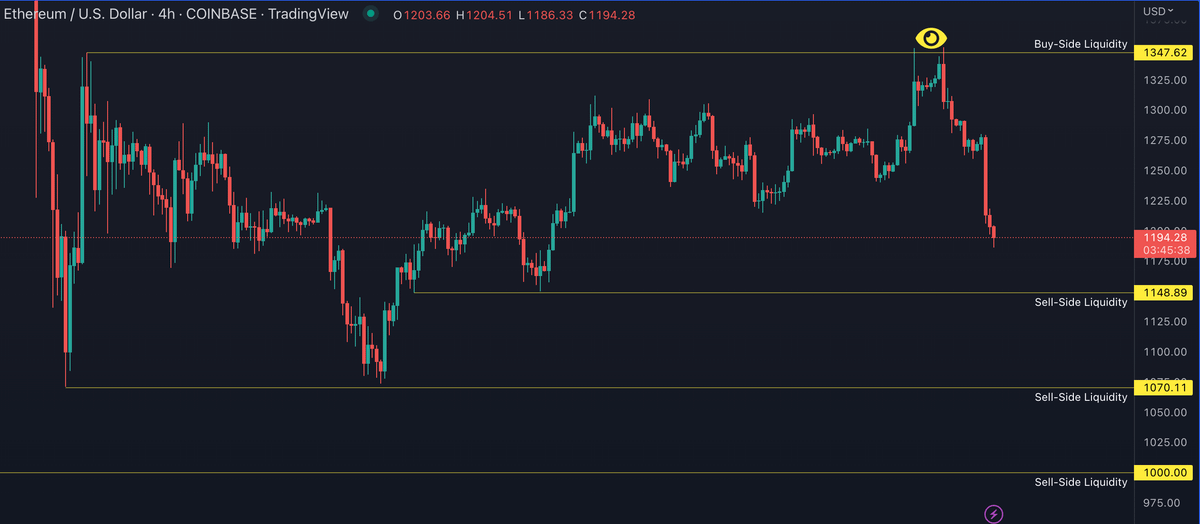Select the Sell-Side Liquidity label below 1070.11
1200x524 pixels.
pyautogui.click(x=1080, y=397)
